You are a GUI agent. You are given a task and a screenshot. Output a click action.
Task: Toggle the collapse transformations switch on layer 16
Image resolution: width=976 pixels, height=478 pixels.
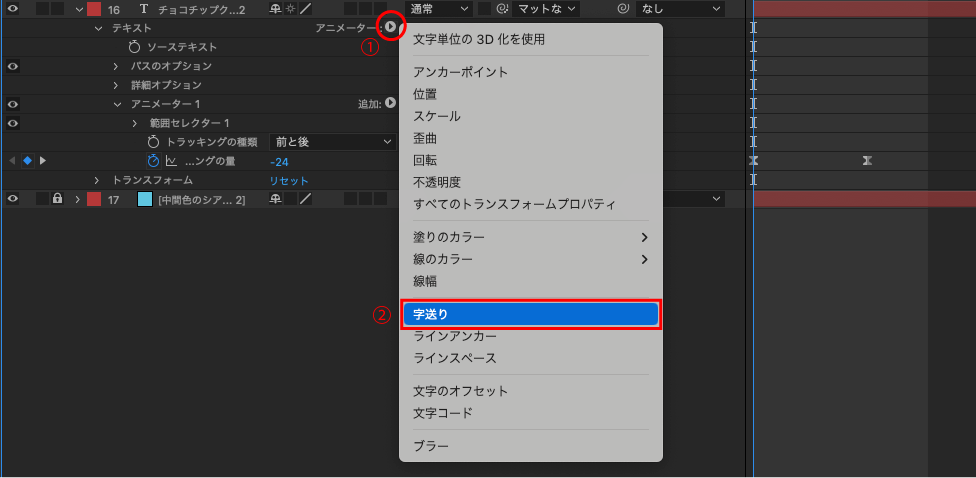click(x=290, y=9)
